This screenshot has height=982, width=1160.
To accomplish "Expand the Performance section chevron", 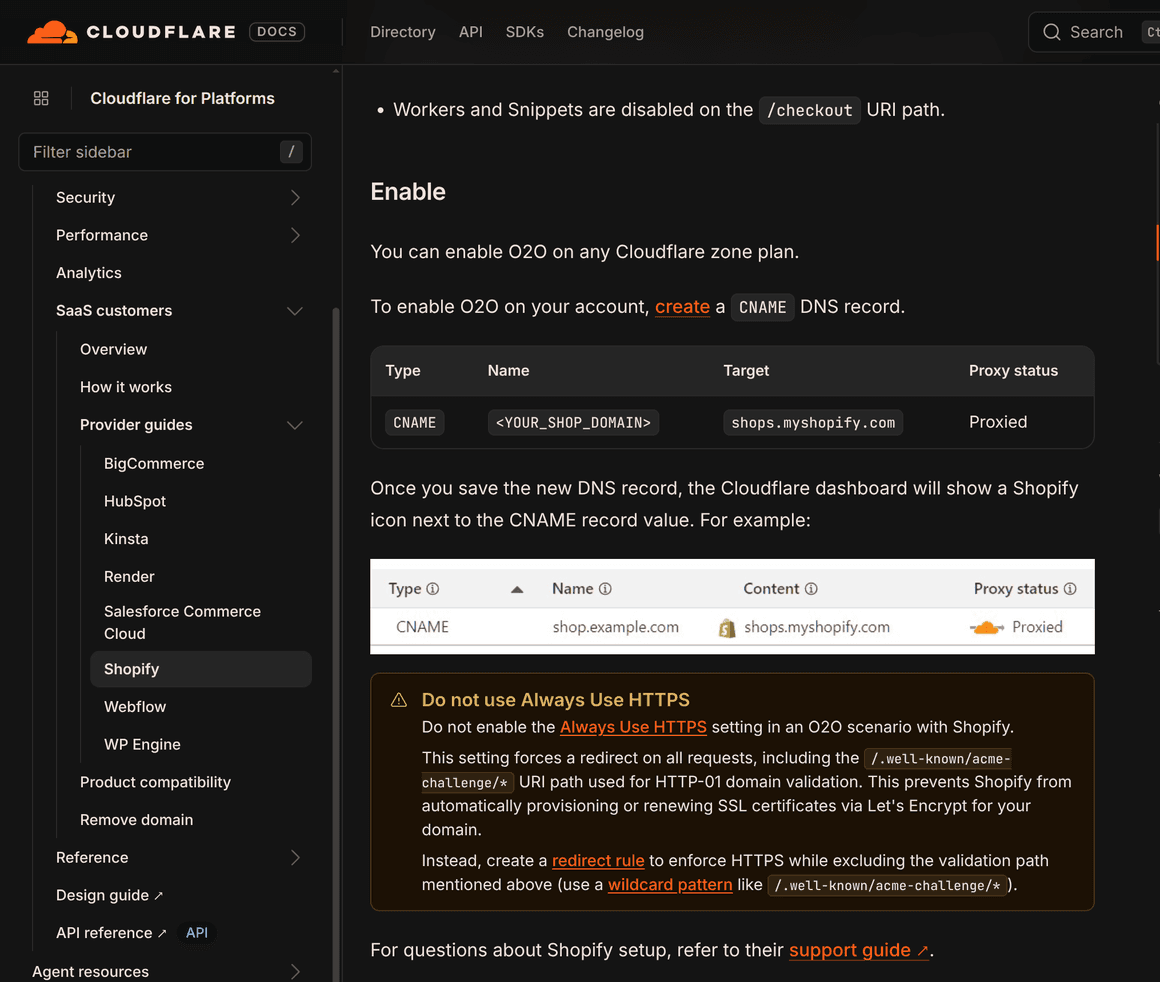I will pos(295,235).
